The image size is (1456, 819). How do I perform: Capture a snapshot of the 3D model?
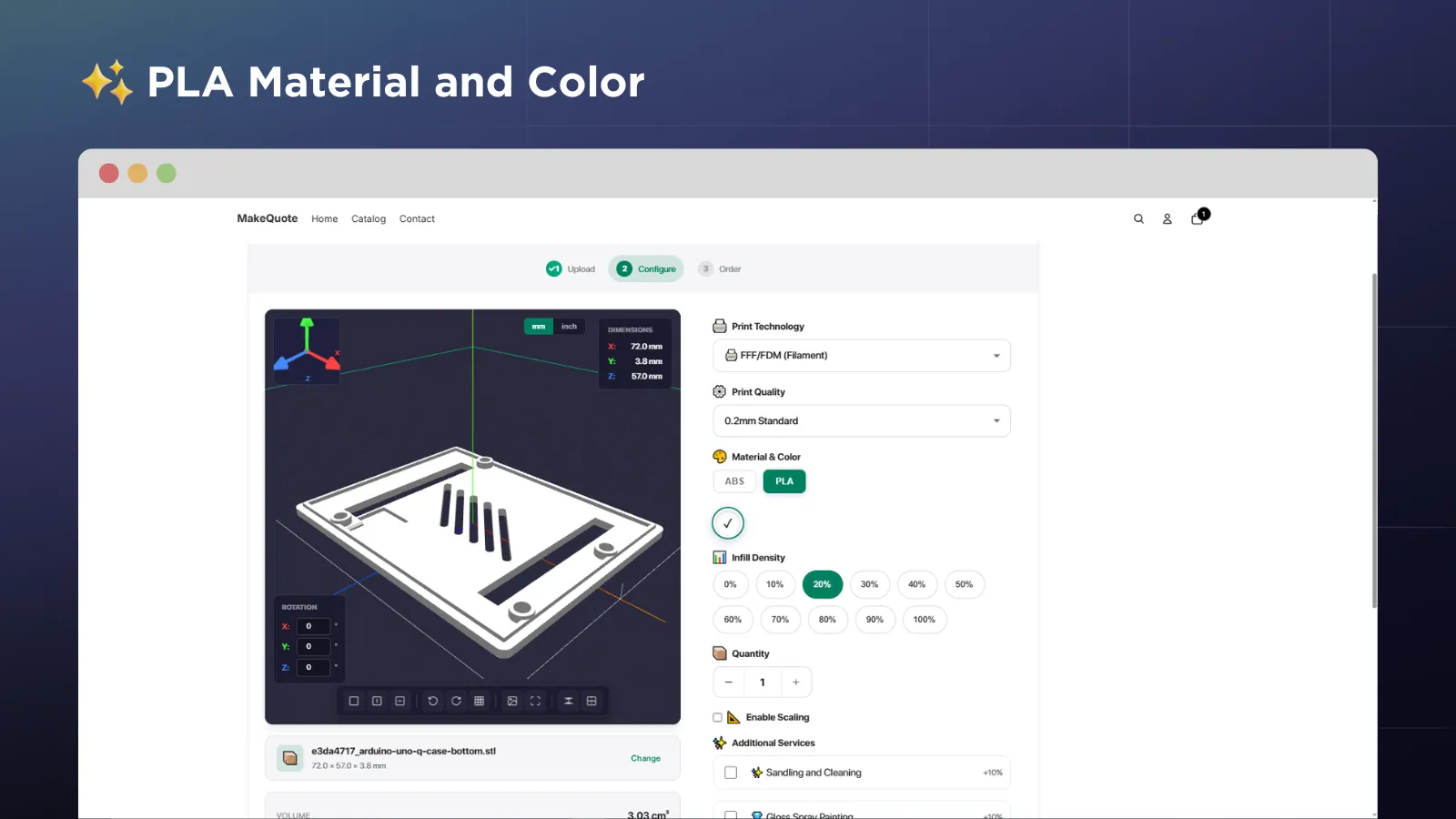tap(512, 701)
